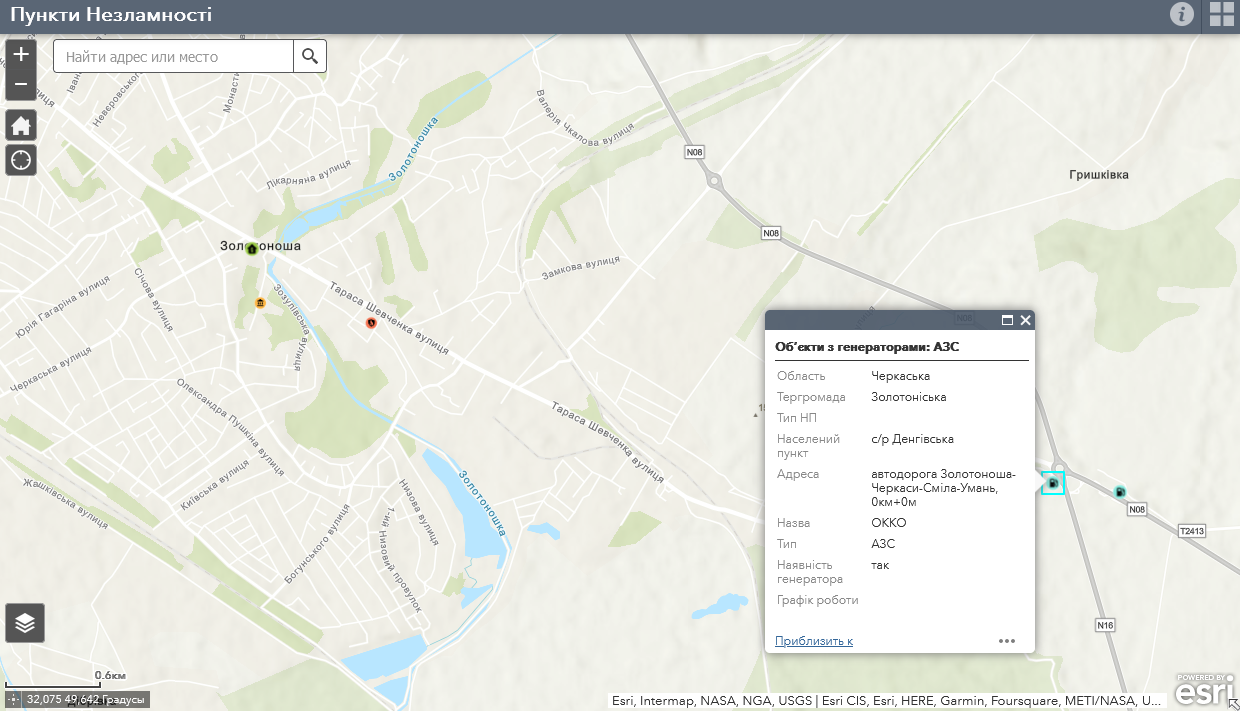This screenshot has width=1240, height=711.
Task: Click the 'Замкова вулиця' street label
Action: point(581,267)
